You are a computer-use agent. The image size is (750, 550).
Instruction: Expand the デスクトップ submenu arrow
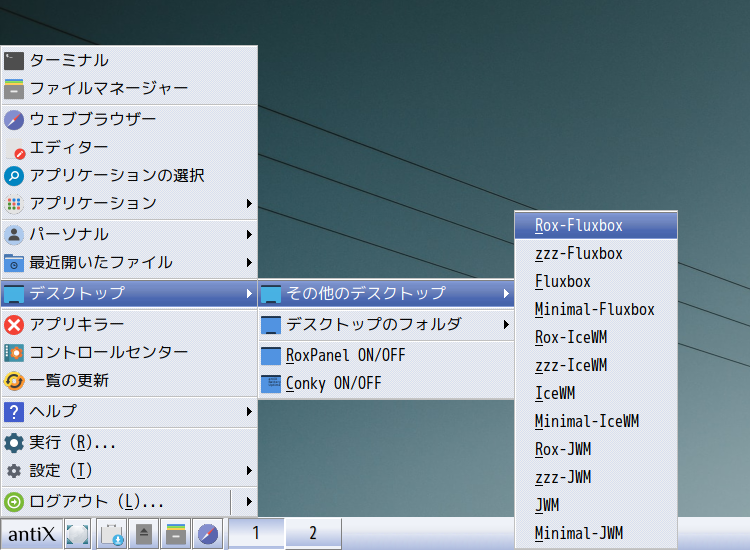tap(249, 293)
